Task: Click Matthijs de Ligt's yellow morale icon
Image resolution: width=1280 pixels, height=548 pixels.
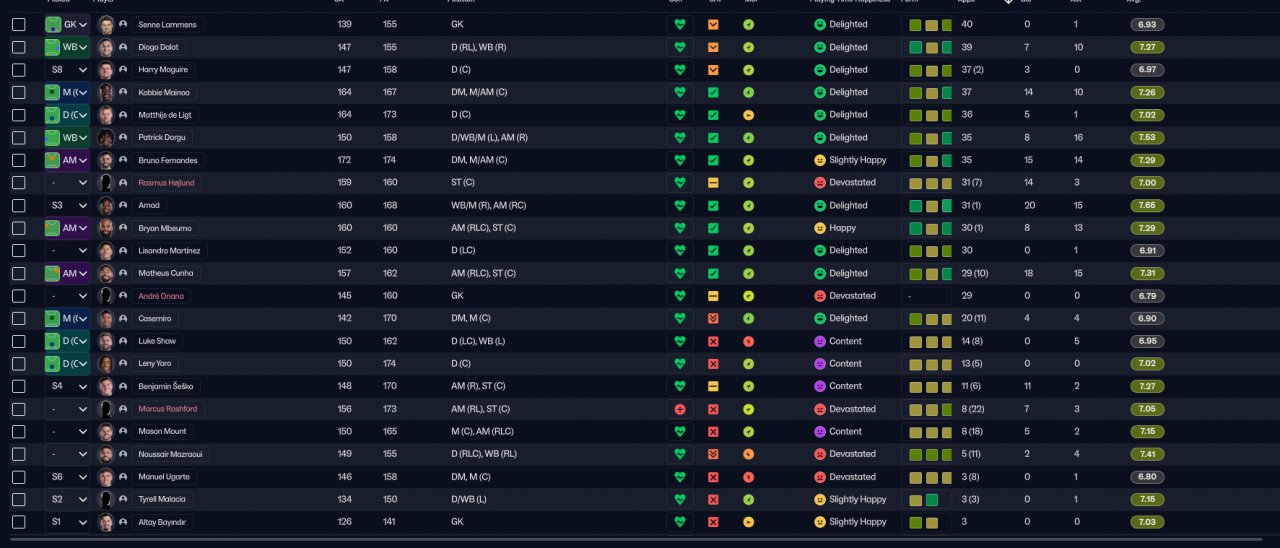Action: pos(749,115)
